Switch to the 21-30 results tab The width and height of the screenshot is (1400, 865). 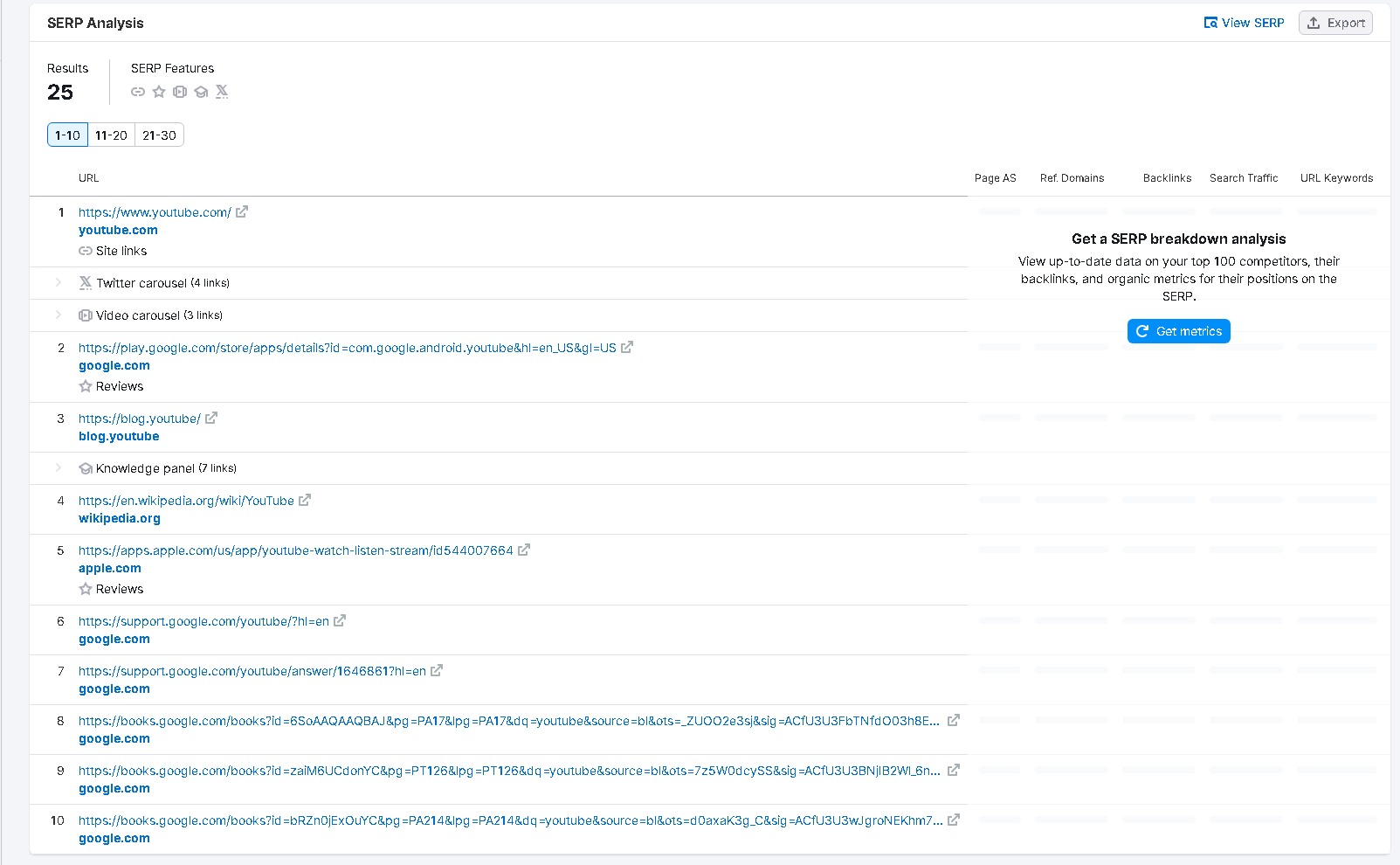pos(159,135)
